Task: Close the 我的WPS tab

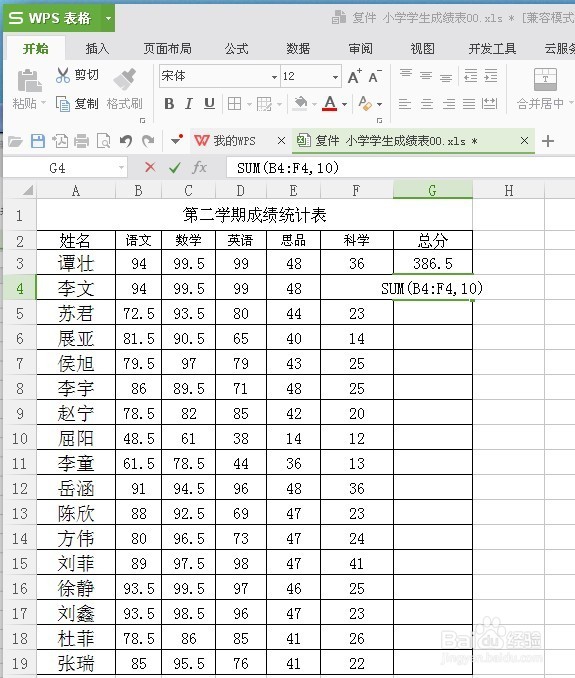Action: point(281,141)
